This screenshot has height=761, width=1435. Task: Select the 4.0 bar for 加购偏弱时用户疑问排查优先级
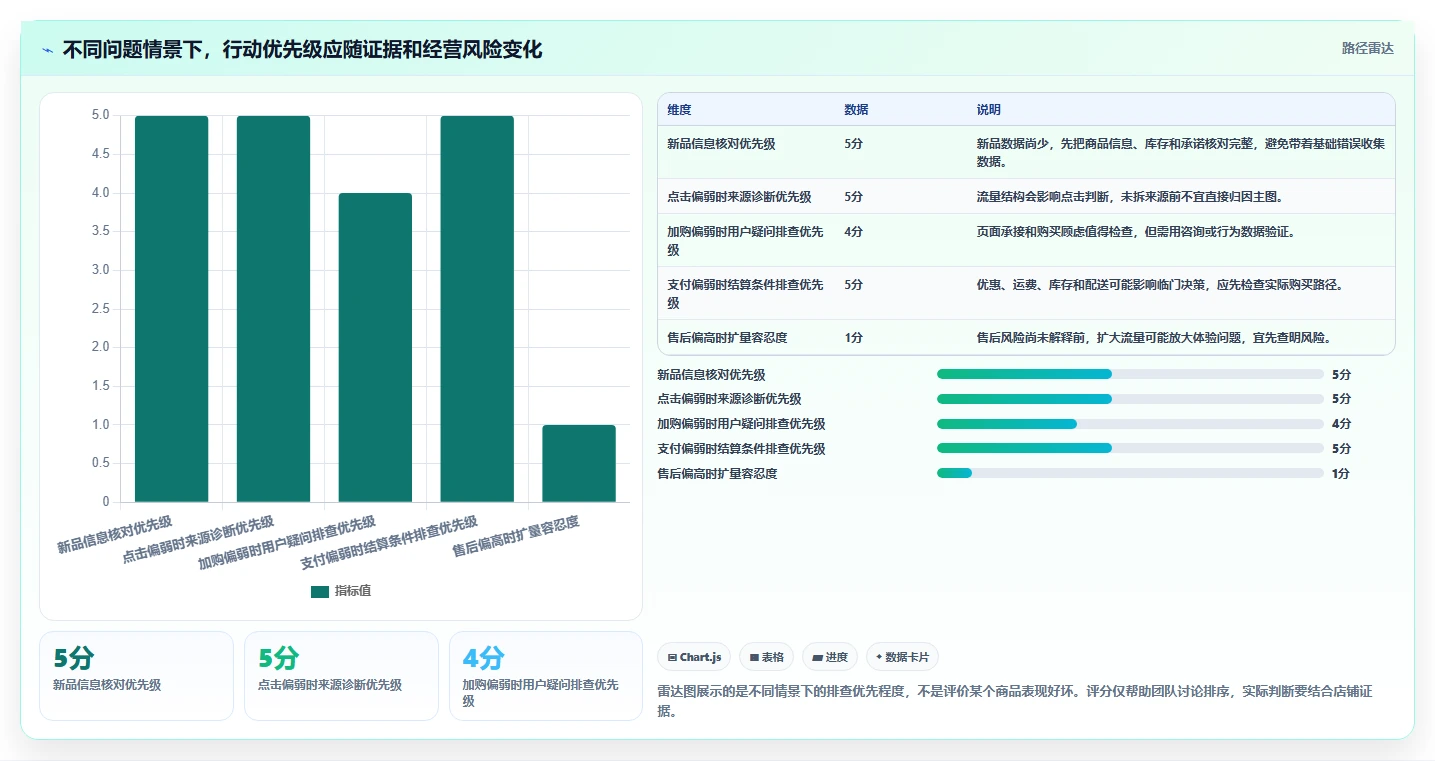pos(375,347)
